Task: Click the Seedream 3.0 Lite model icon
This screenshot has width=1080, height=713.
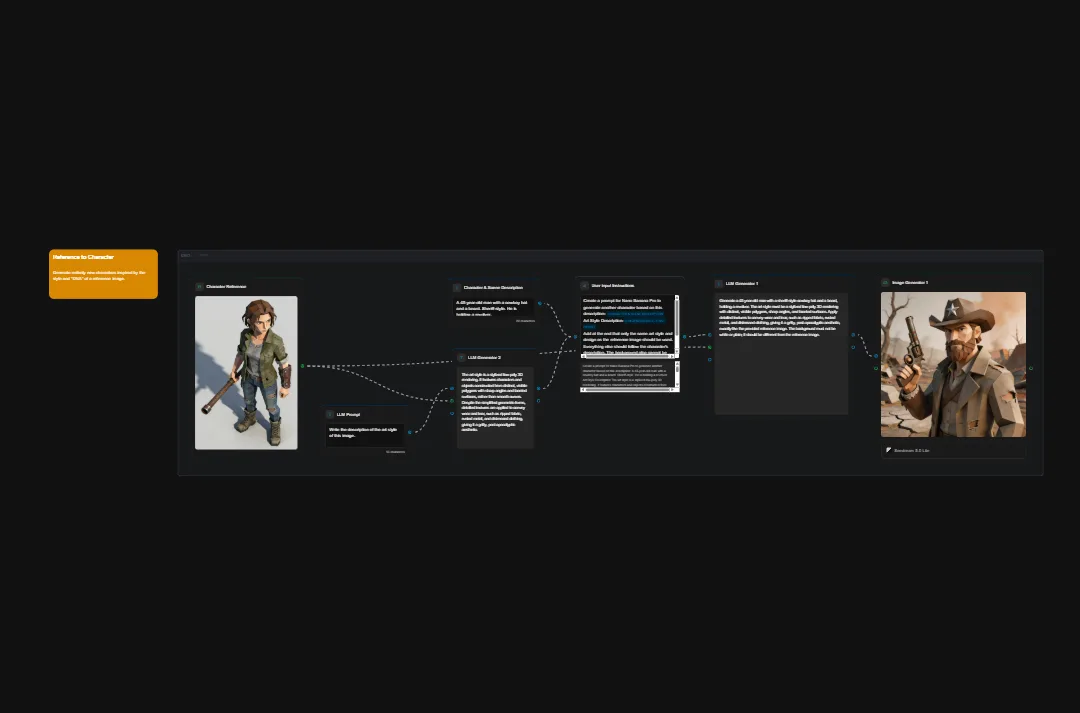Action: point(888,450)
